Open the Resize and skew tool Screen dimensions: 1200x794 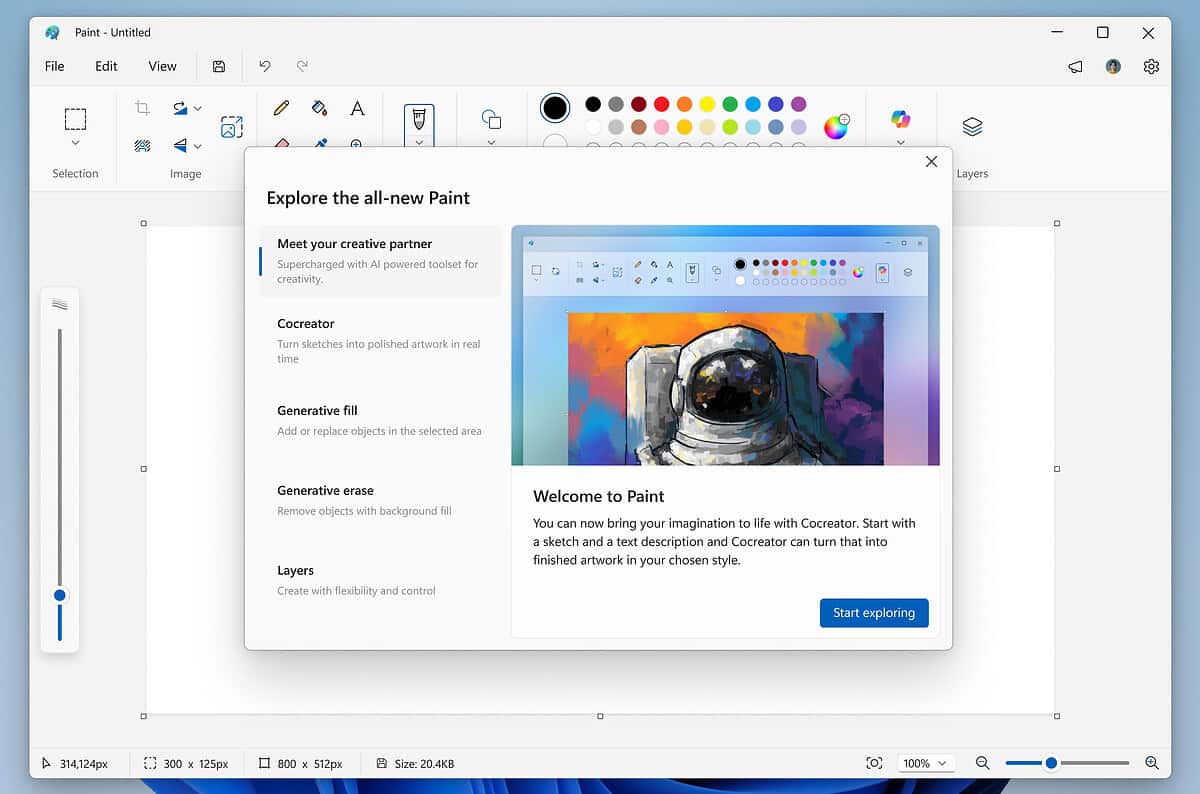(232, 127)
